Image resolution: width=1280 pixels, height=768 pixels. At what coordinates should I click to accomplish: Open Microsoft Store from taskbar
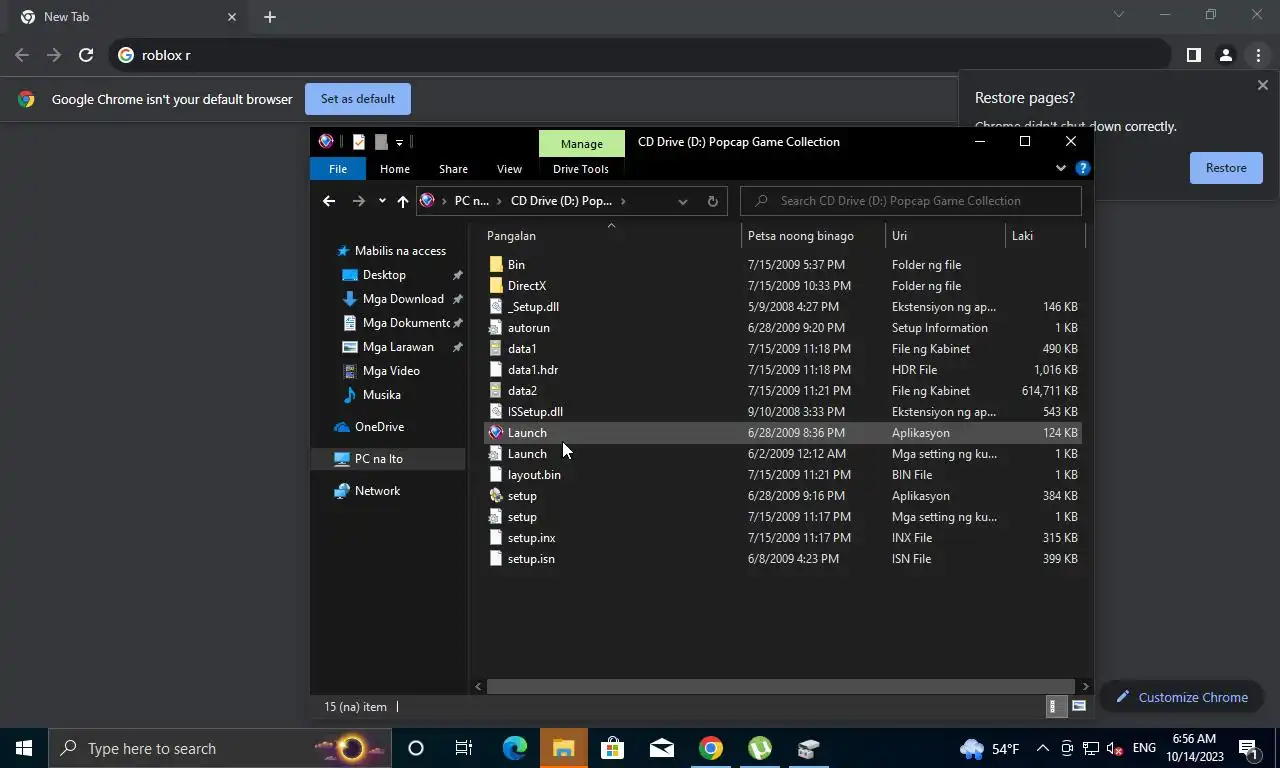612,748
